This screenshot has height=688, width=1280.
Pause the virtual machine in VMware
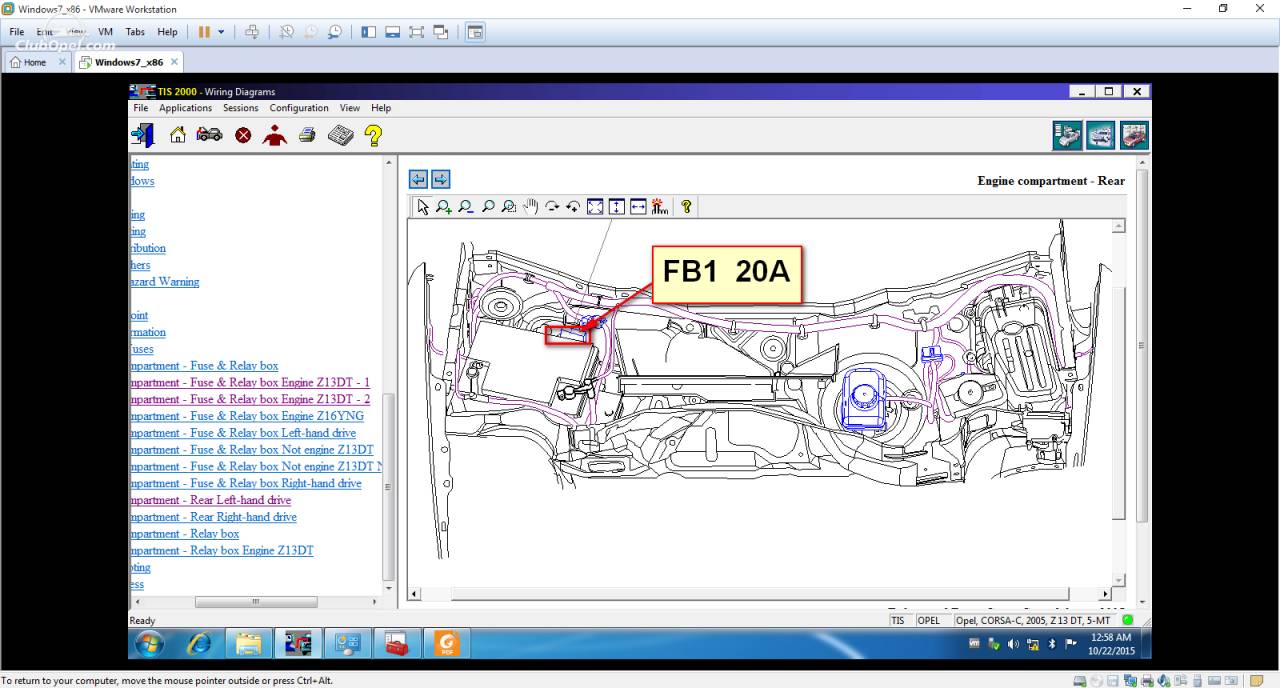click(204, 32)
